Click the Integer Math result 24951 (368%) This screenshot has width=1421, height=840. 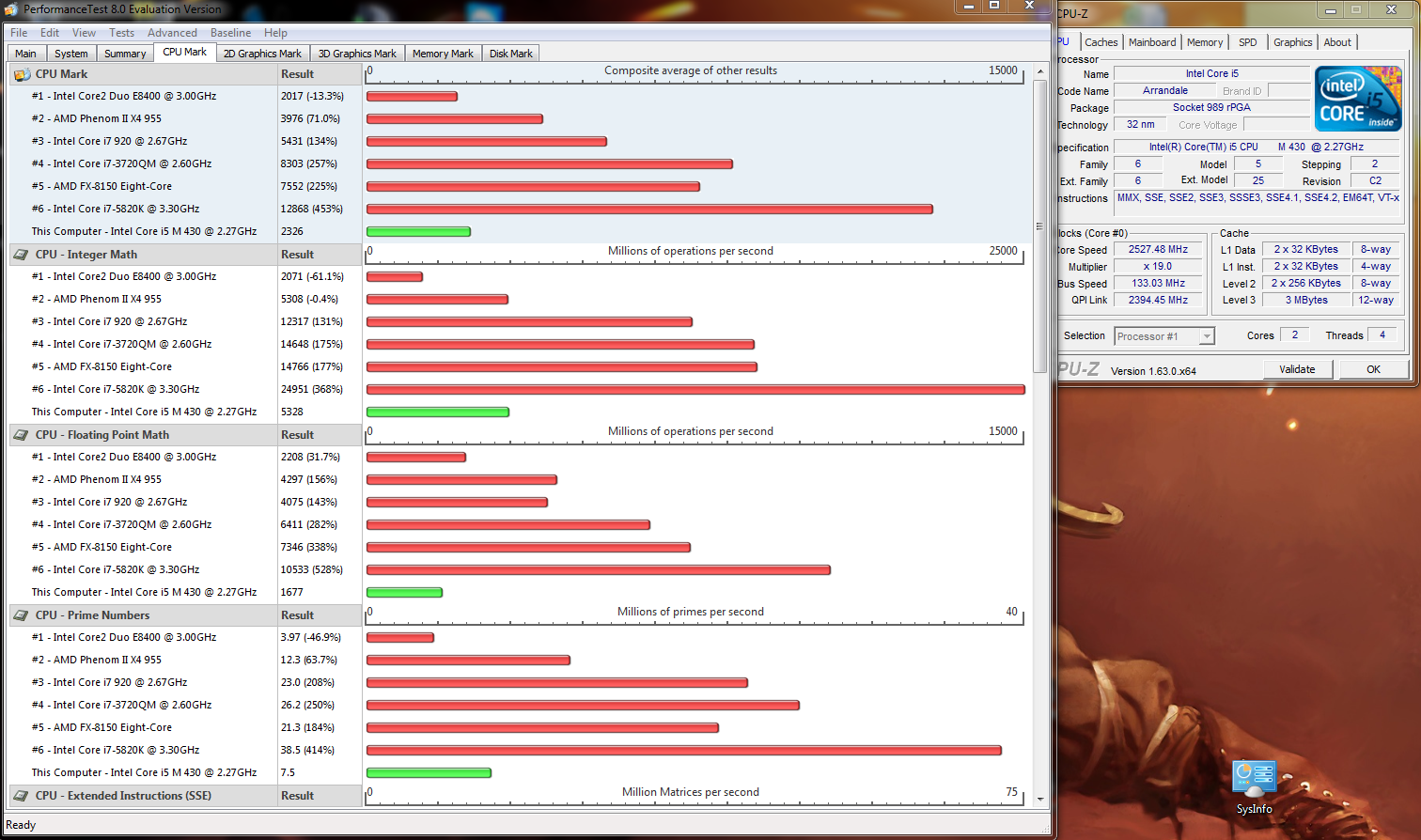[x=312, y=389]
